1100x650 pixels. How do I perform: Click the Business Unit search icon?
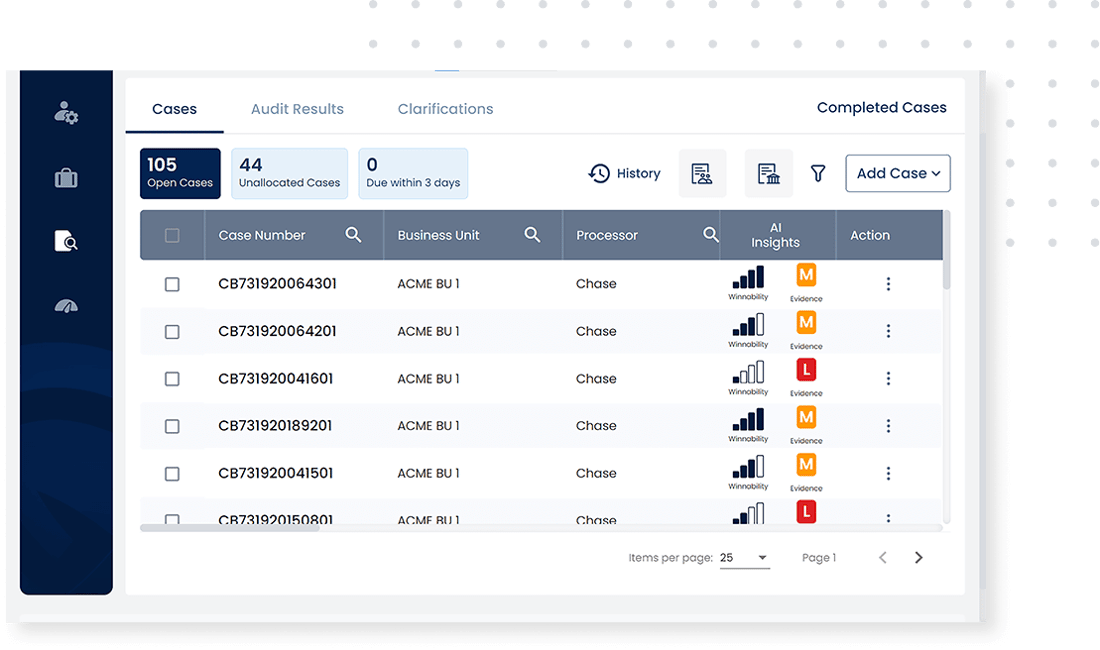[x=532, y=235]
